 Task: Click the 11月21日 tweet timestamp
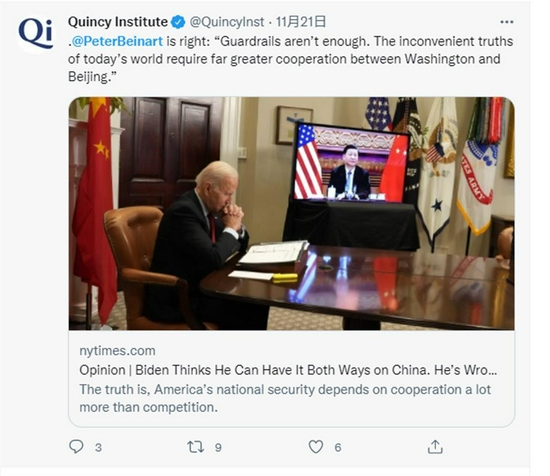click(301, 22)
